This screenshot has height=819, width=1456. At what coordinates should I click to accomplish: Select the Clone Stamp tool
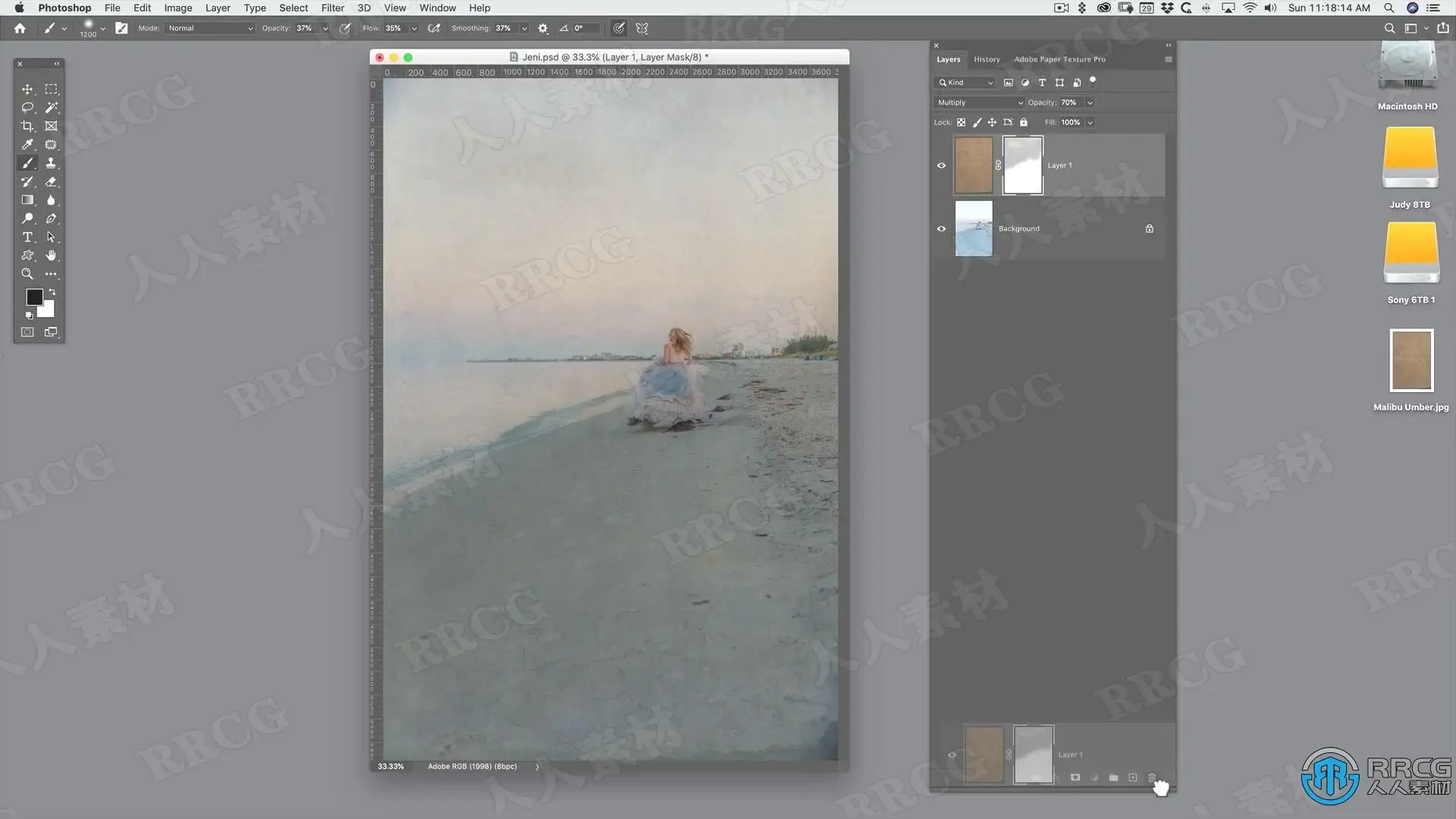pyautogui.click(x=51, y=163)
